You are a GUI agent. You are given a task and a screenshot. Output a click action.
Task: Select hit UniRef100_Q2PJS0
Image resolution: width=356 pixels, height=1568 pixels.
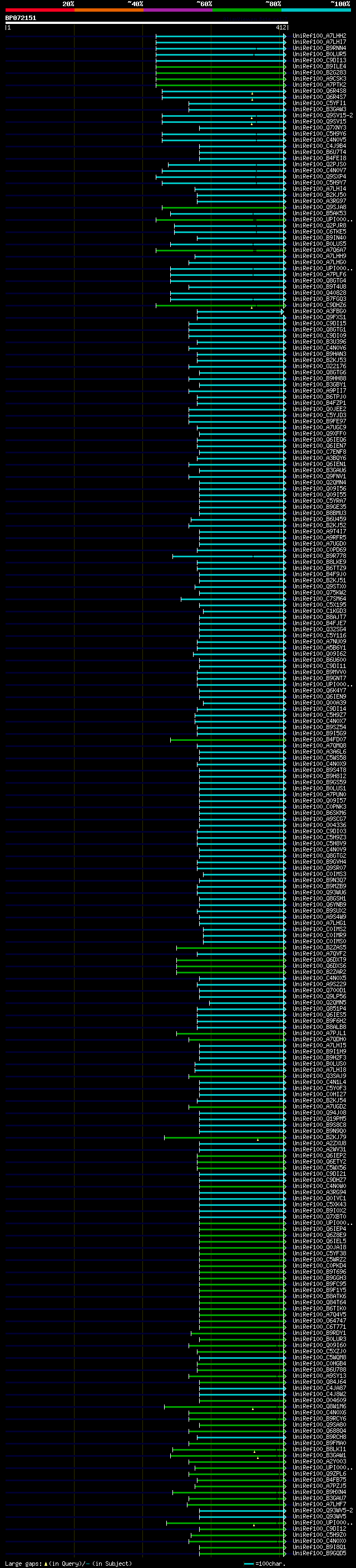pyautogui.click(x=319, y=164)
